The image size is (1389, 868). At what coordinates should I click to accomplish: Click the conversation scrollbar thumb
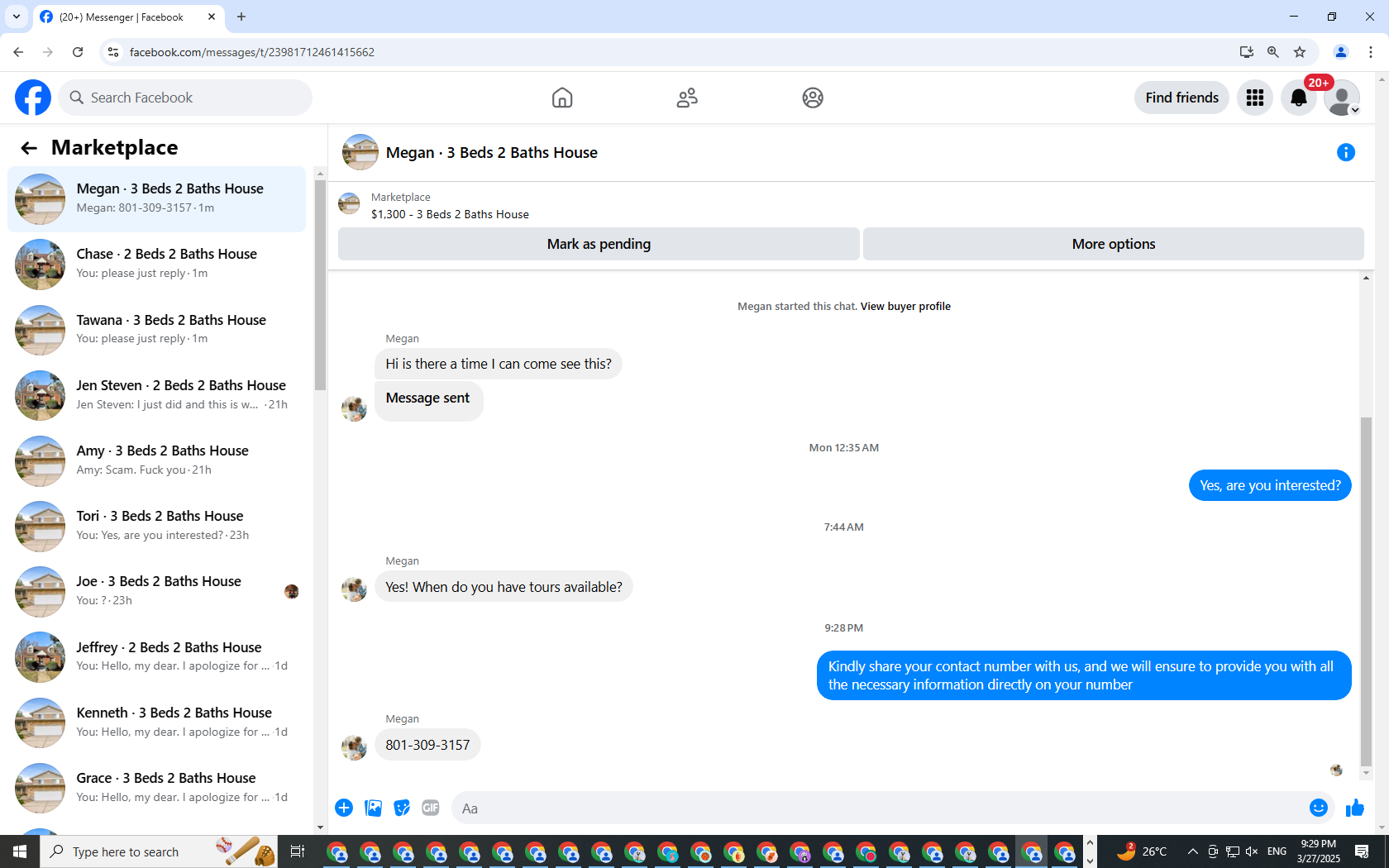pyautogui.click(x=1366, y=591)
